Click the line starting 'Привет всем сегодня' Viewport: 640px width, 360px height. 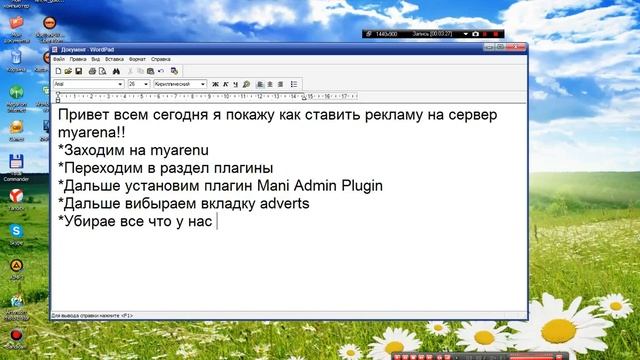coord(278,115)
